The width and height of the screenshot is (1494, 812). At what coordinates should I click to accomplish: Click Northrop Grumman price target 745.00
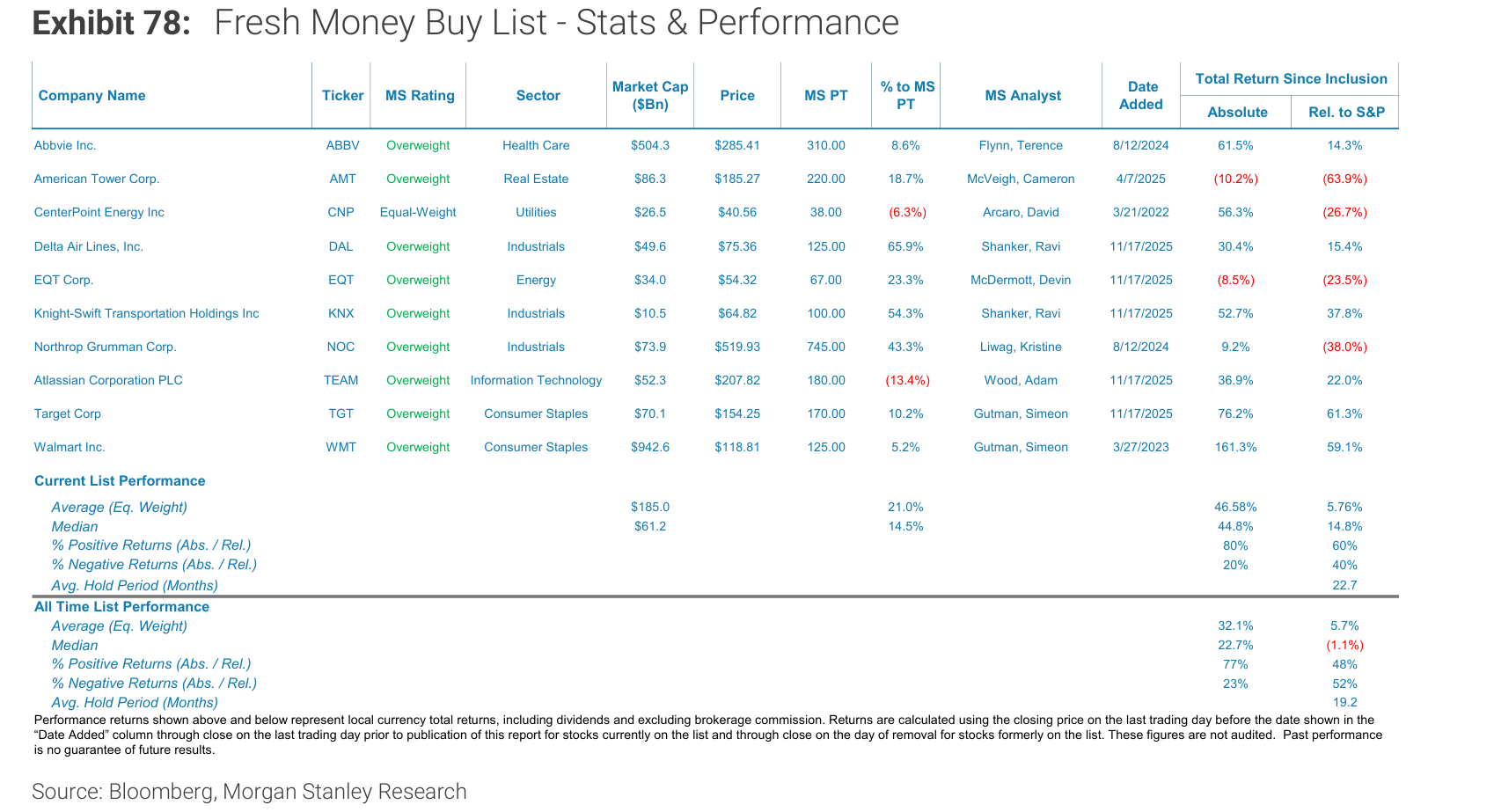(826, 347)
